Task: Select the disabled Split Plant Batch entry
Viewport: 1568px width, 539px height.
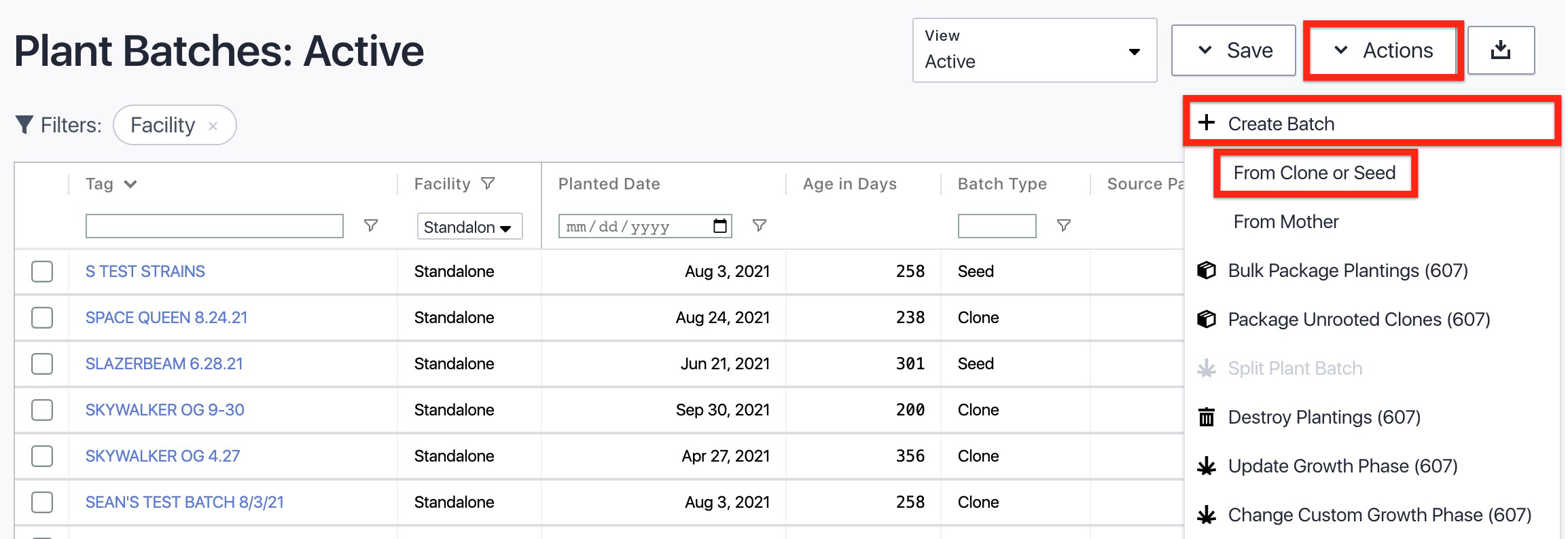Action: coord(1295,369)
